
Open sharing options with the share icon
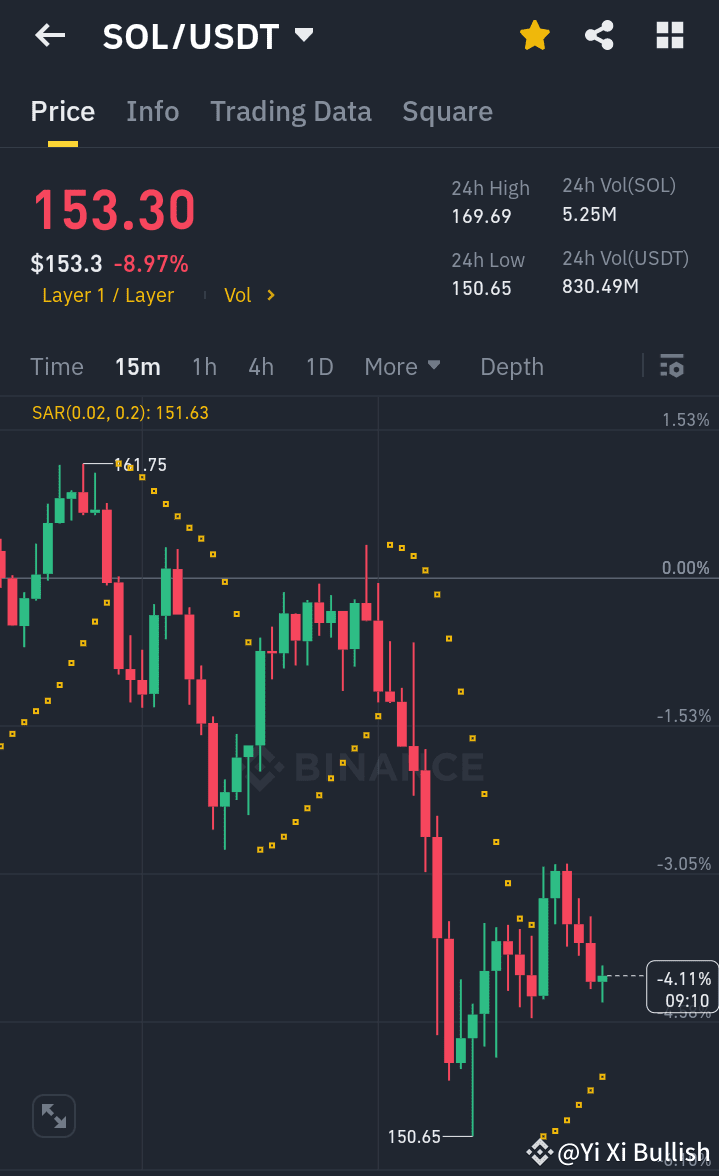599,35
